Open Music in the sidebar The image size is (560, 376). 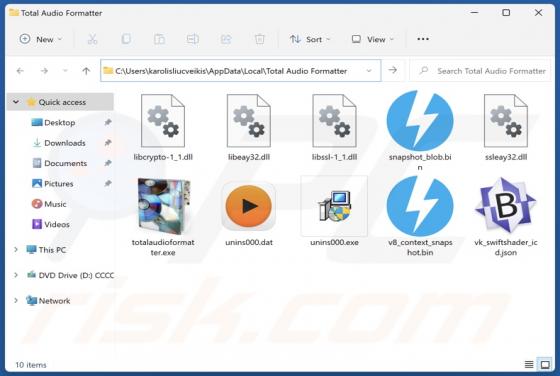tap(49, 204)
